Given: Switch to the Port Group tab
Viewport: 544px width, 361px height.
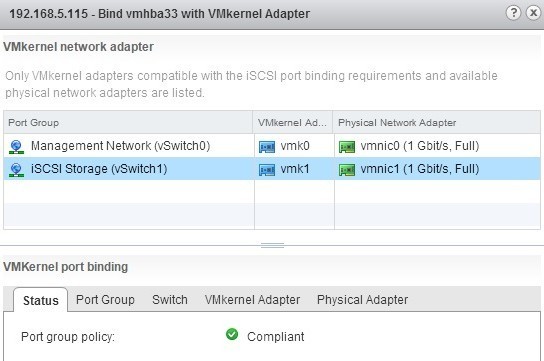Looking at the screenshot, I should (105, 300).
